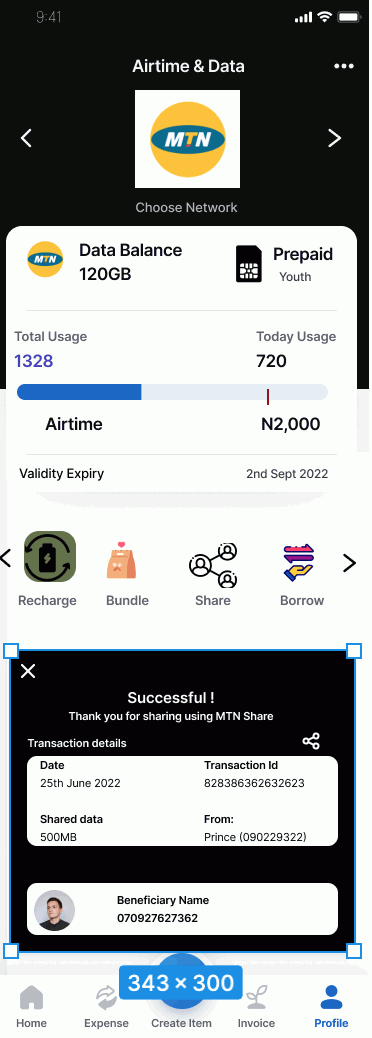This screenshot has width=372, height=1038.
Task: Click the SIM card Prepaid icon
Action: point(249,263)
